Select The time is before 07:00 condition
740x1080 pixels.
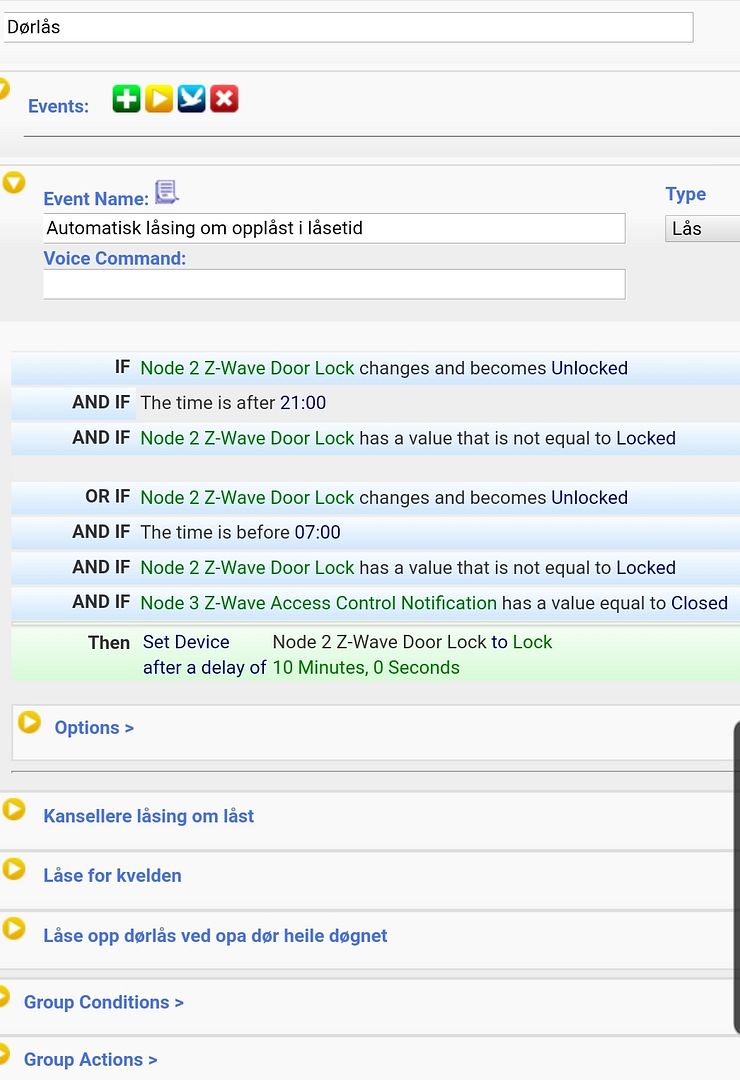click(x=376, y=532)
